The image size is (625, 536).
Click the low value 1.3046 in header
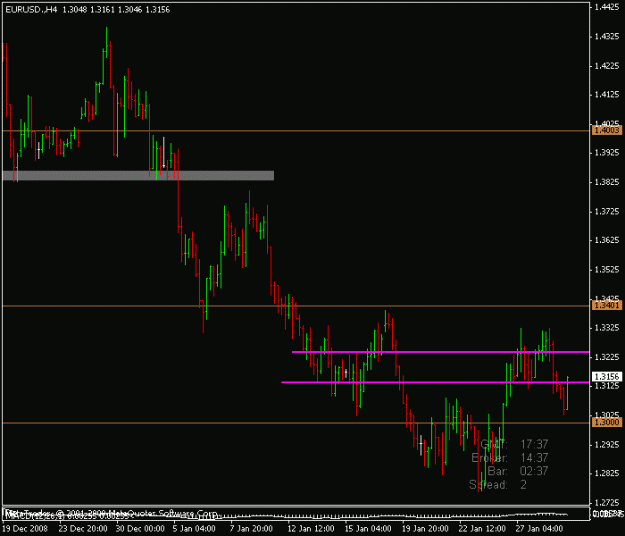point(130,10)
